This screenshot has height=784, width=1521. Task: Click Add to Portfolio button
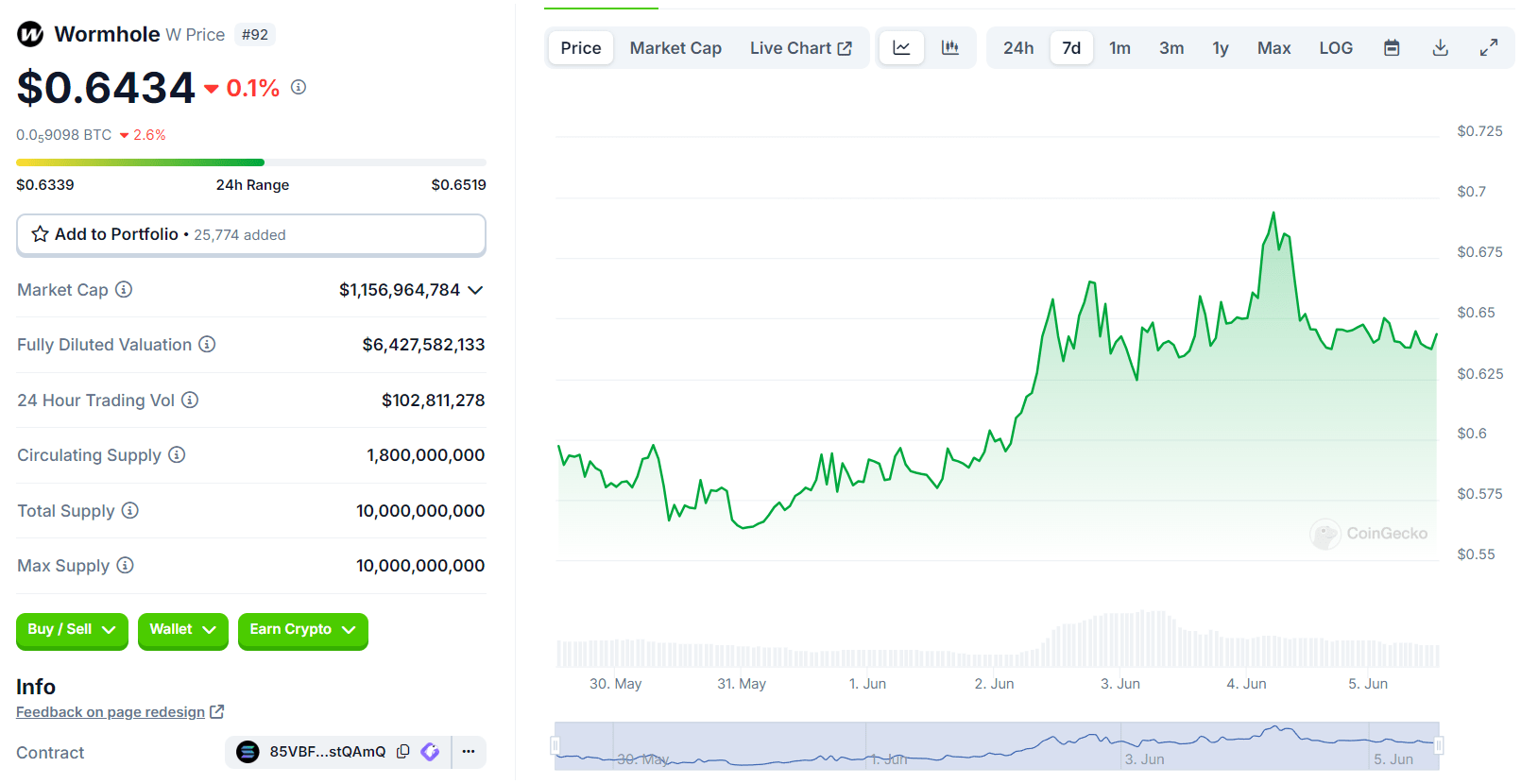click(251, 234)
